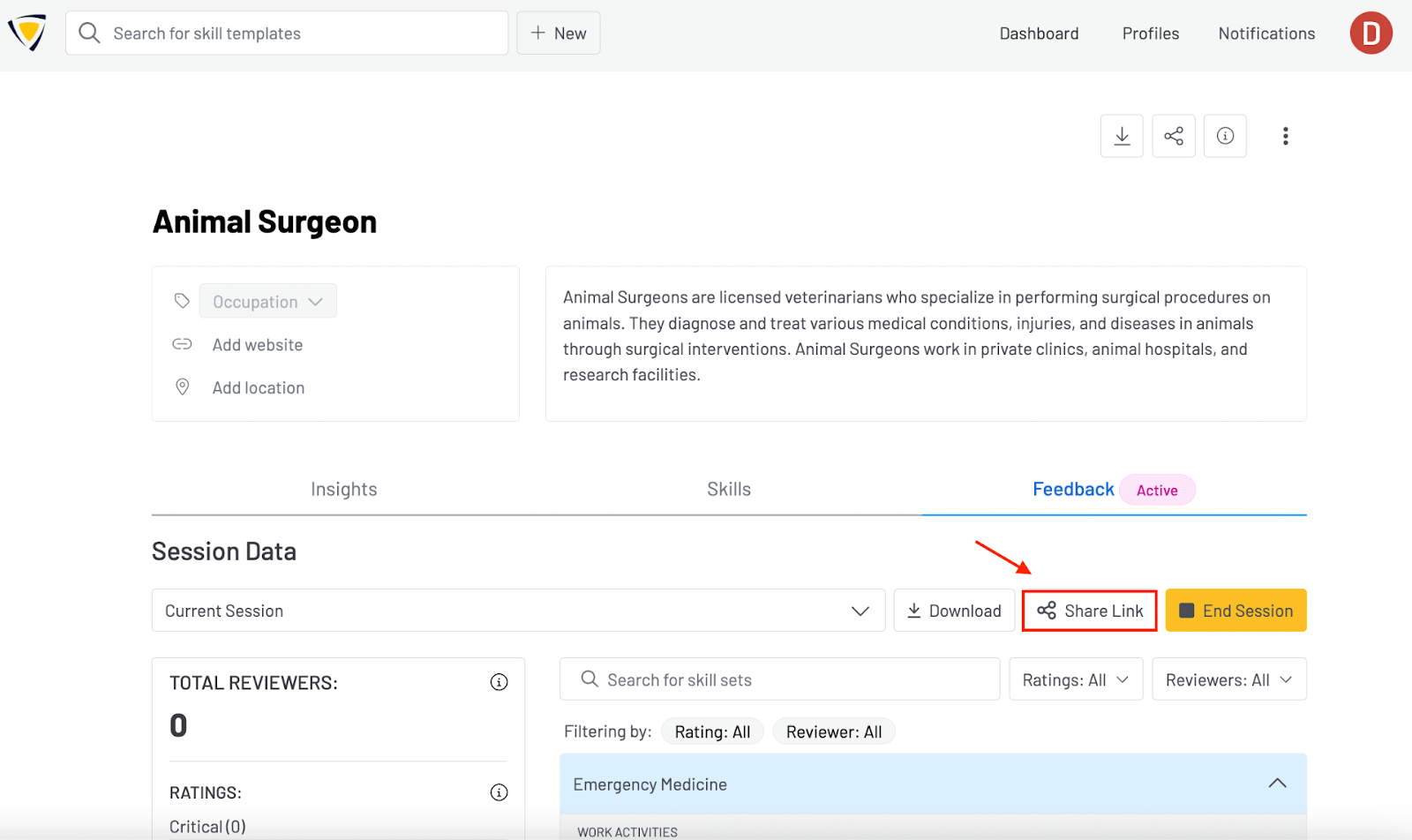The height and width of the screenshot is (840, 1412).
Task: Go to the Dashboard menu item
Action: pos(1038,33)
